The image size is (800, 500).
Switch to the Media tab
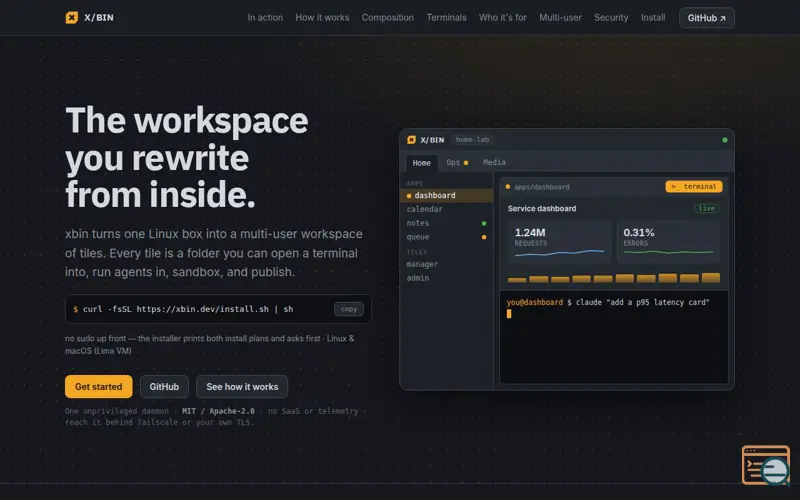coord(494,162)
